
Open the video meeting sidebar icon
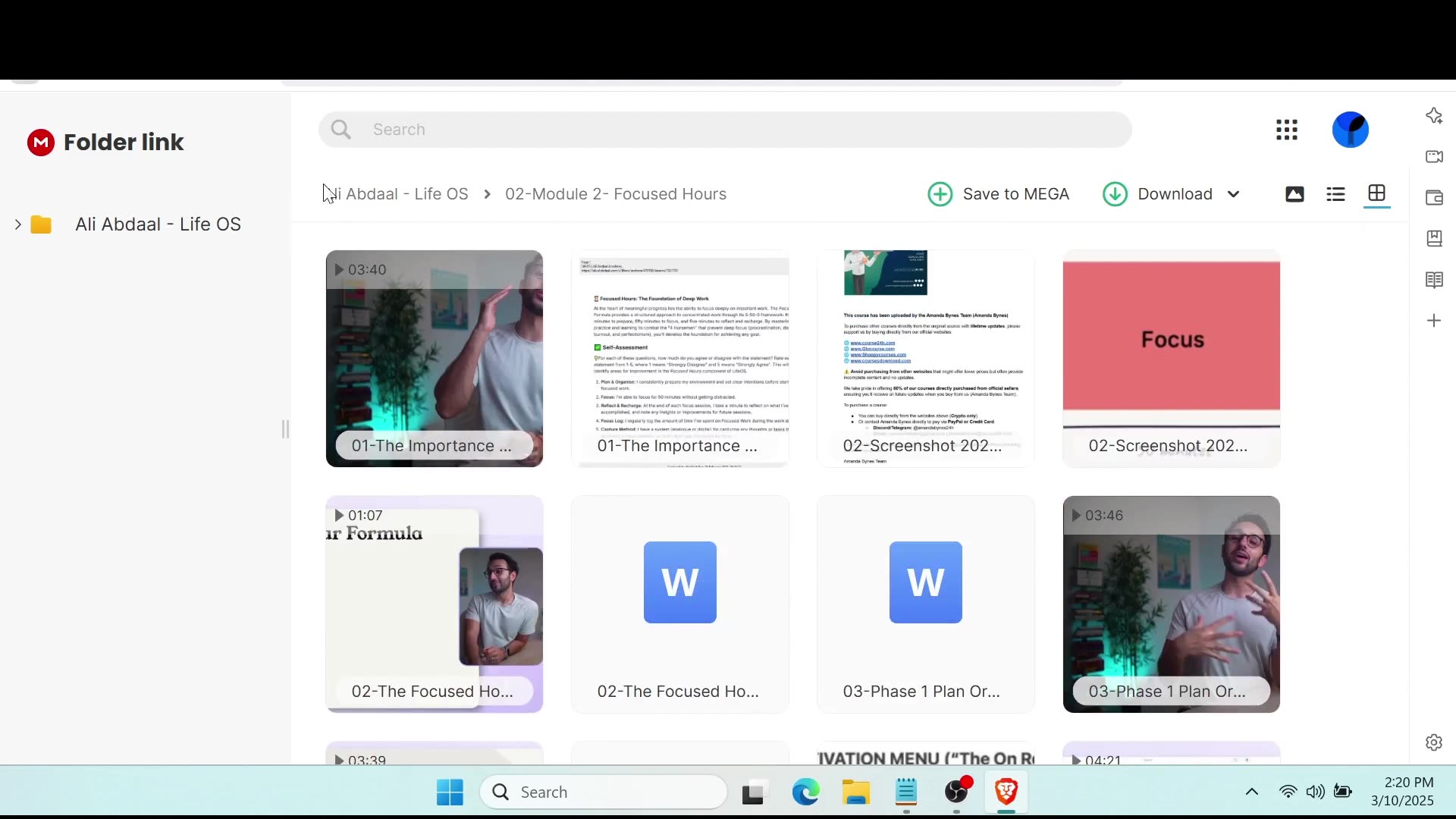click(x=1436, y=157)
